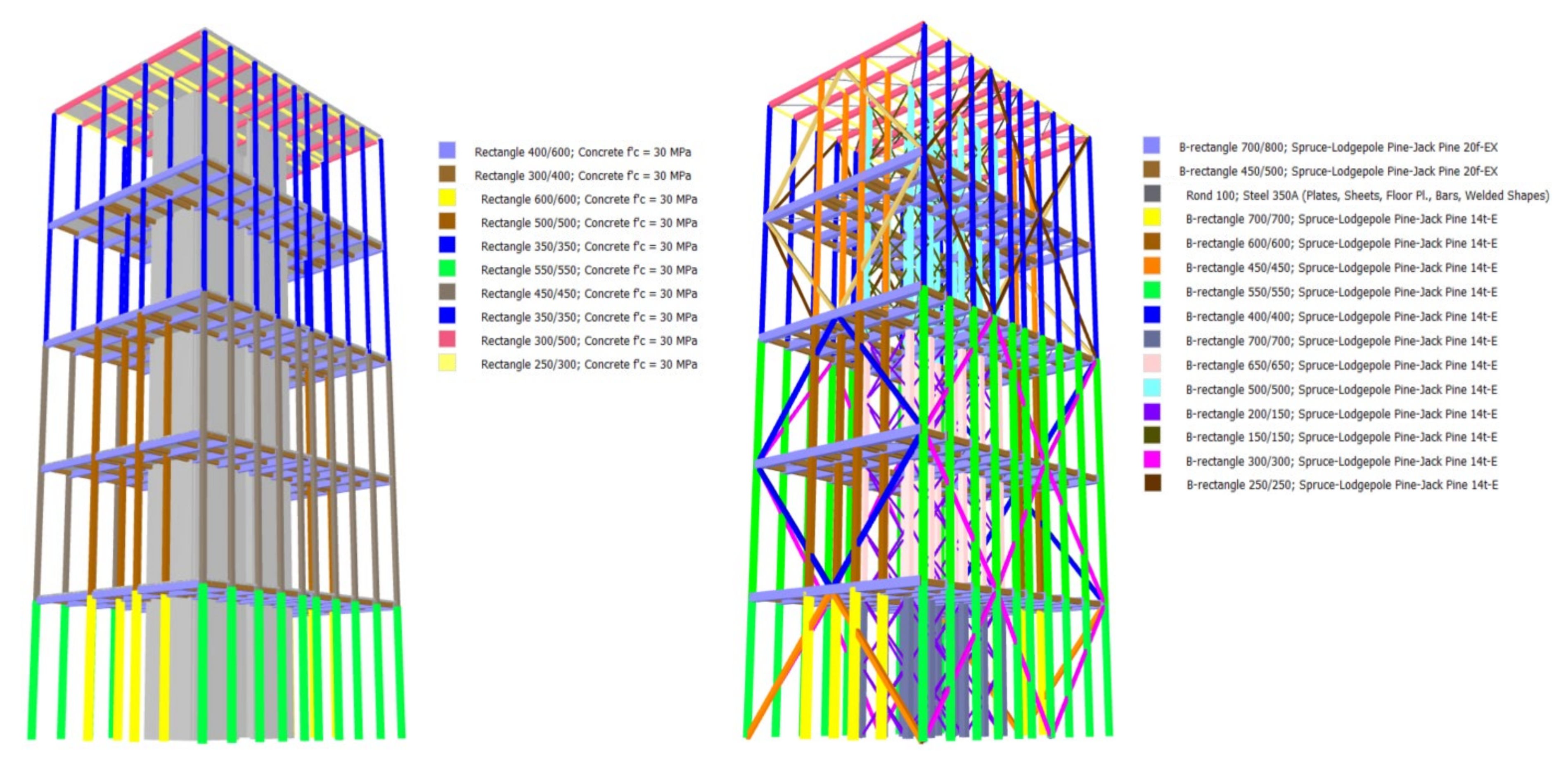Click the bright green Rectangle 550/550 concrete swatch
Screen dimensions: 1568x768
(x=447, y=268)
